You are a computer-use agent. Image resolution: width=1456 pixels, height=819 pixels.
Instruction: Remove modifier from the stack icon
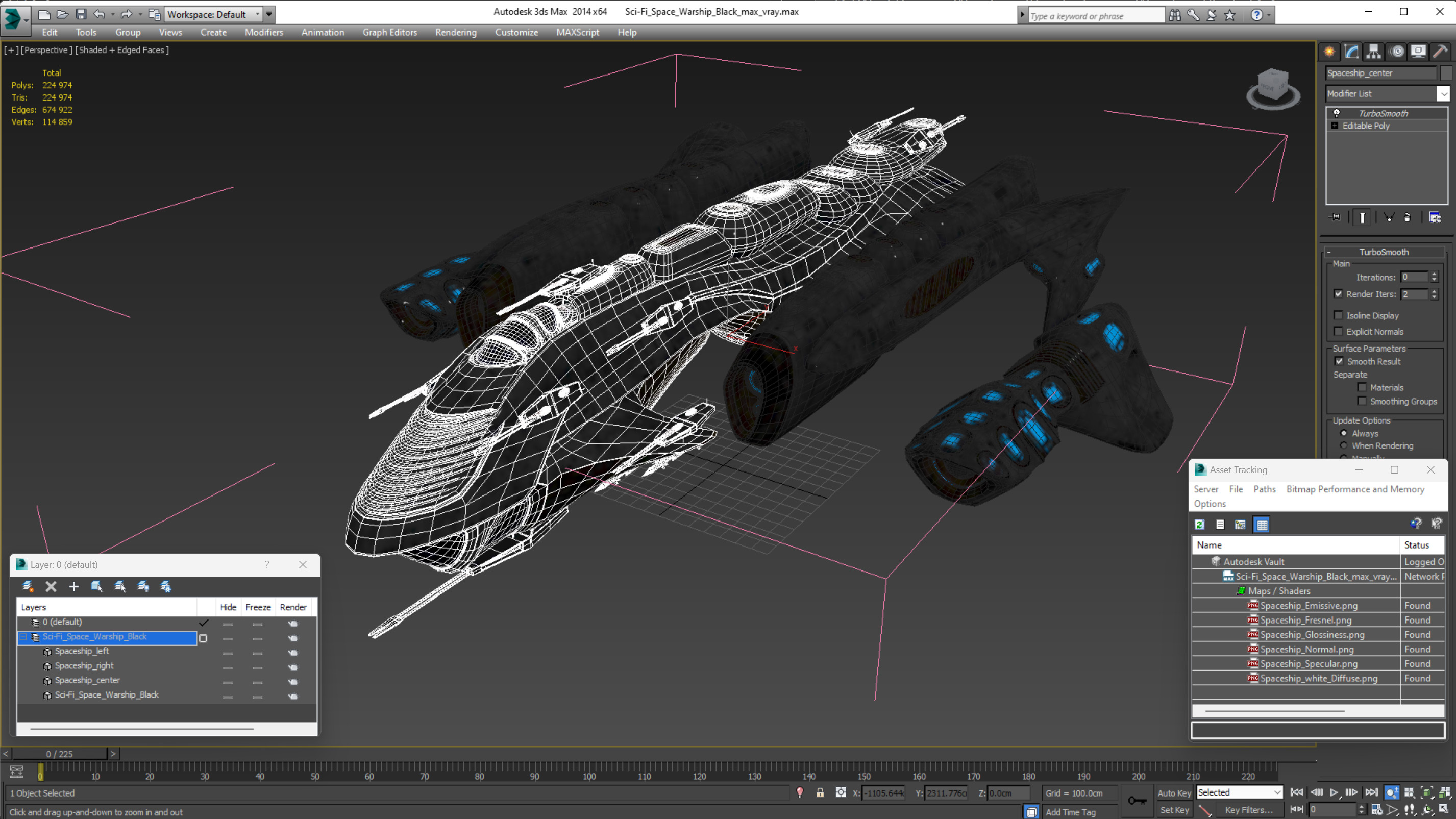pos(1408,217)
